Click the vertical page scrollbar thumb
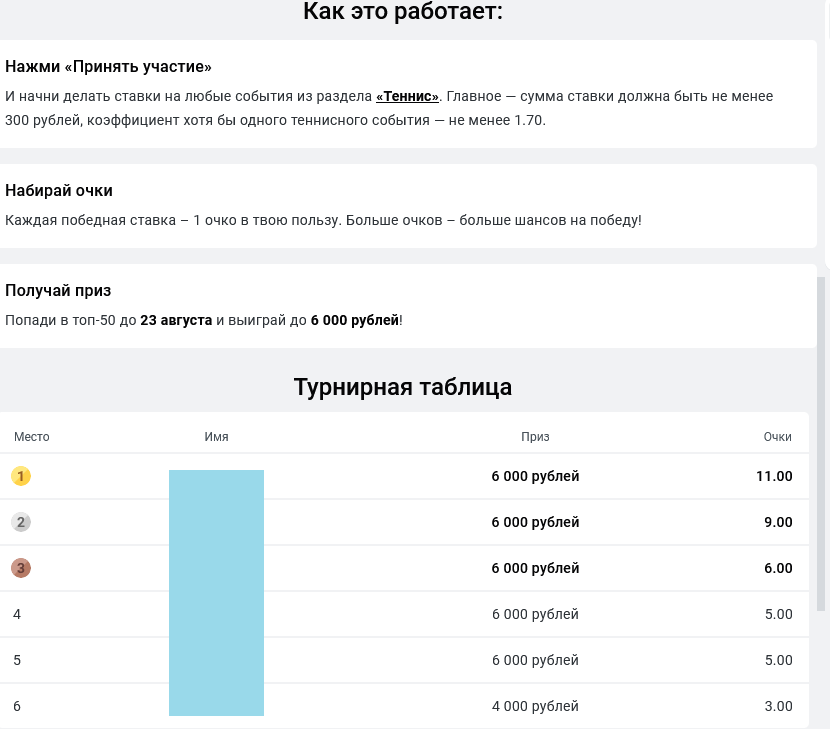 click(822, 440)
